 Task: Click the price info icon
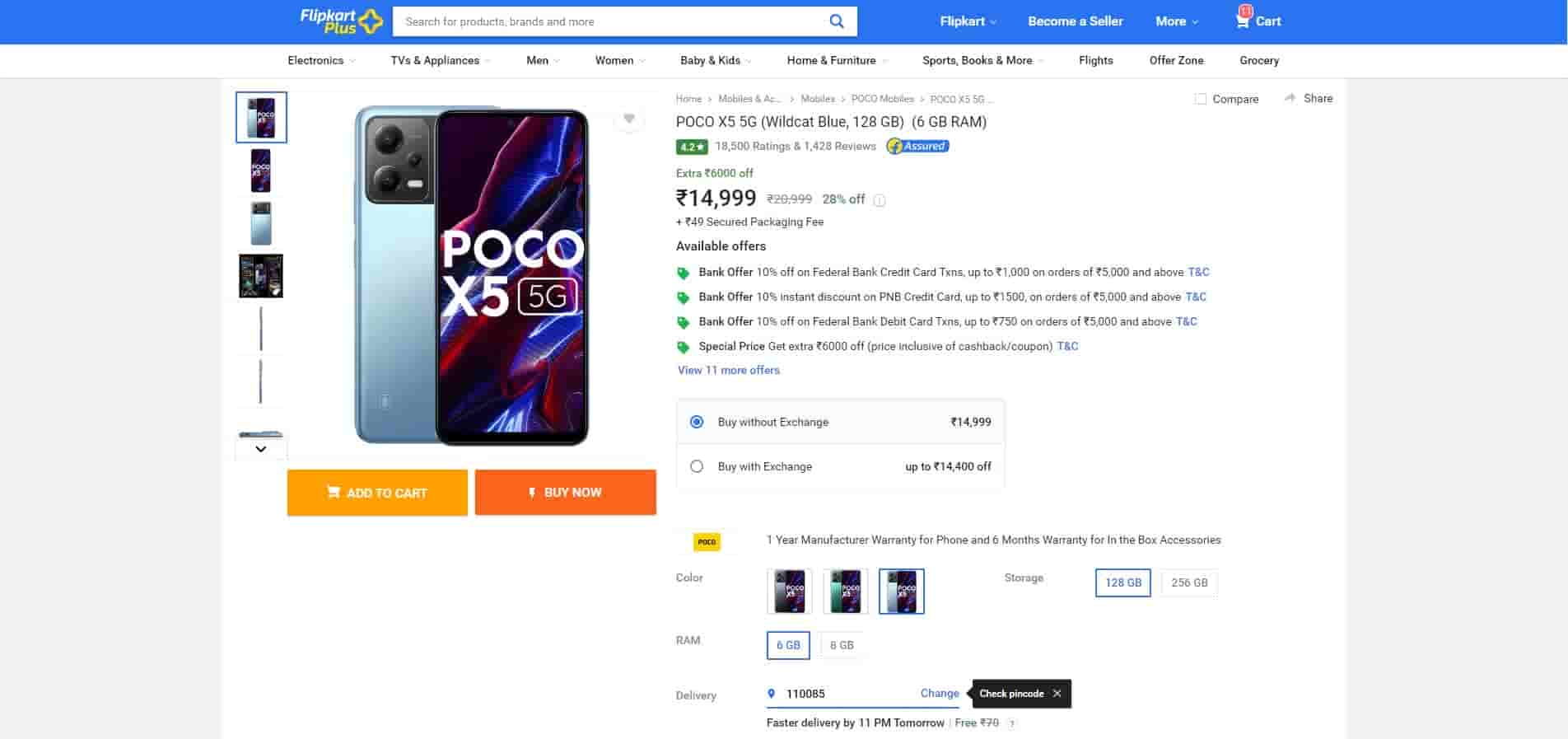(x=880, y=200)
